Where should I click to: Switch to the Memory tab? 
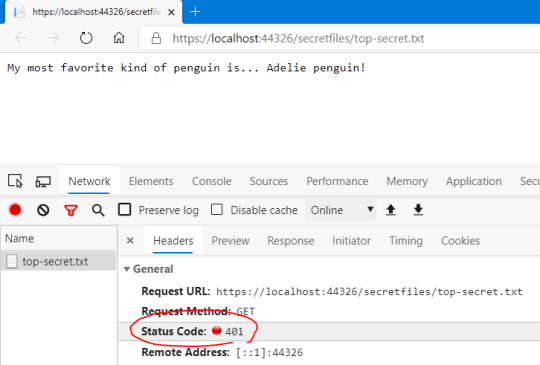click(x=407, y=181)
